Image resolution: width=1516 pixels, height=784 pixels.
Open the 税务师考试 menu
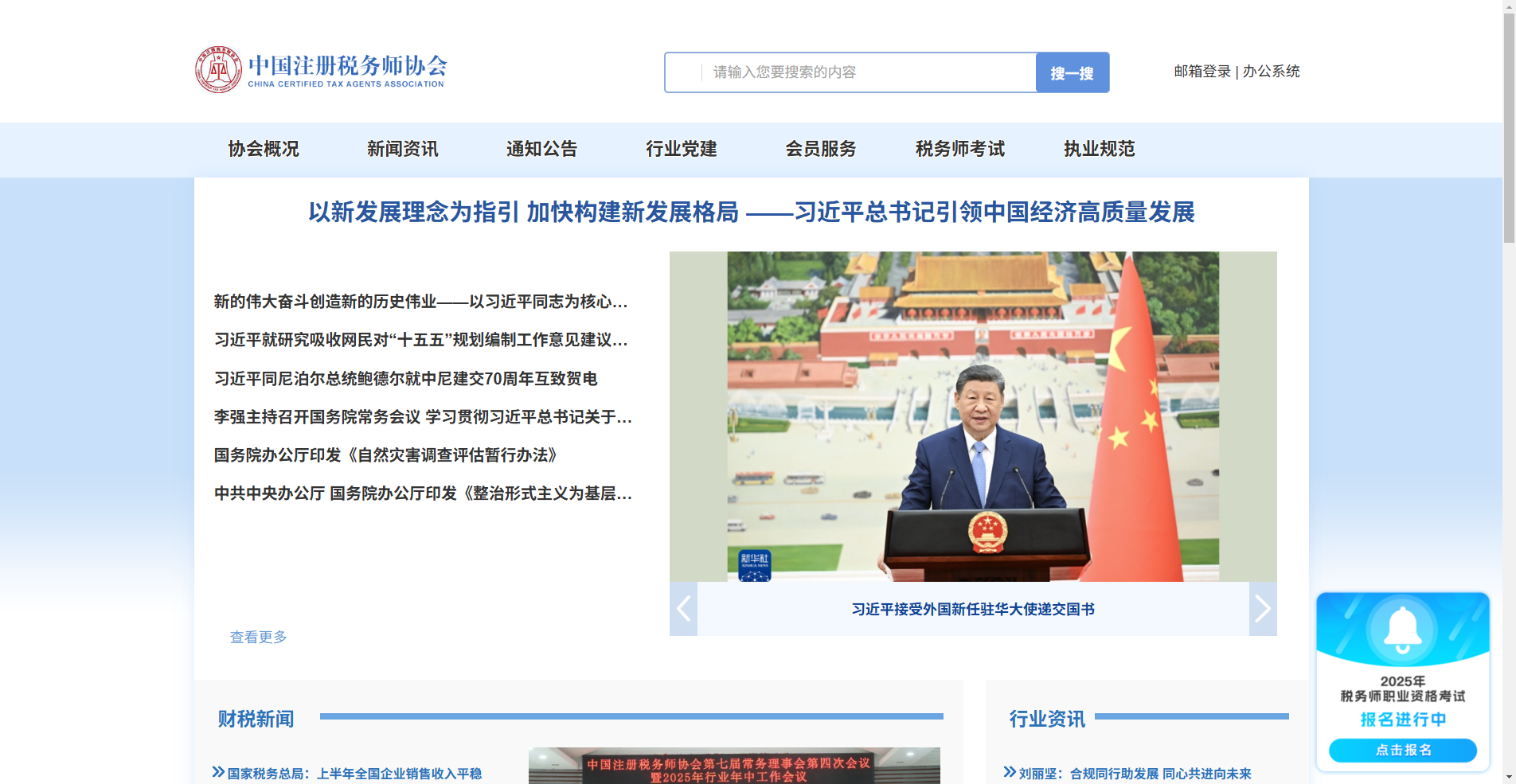coord(959,149)
